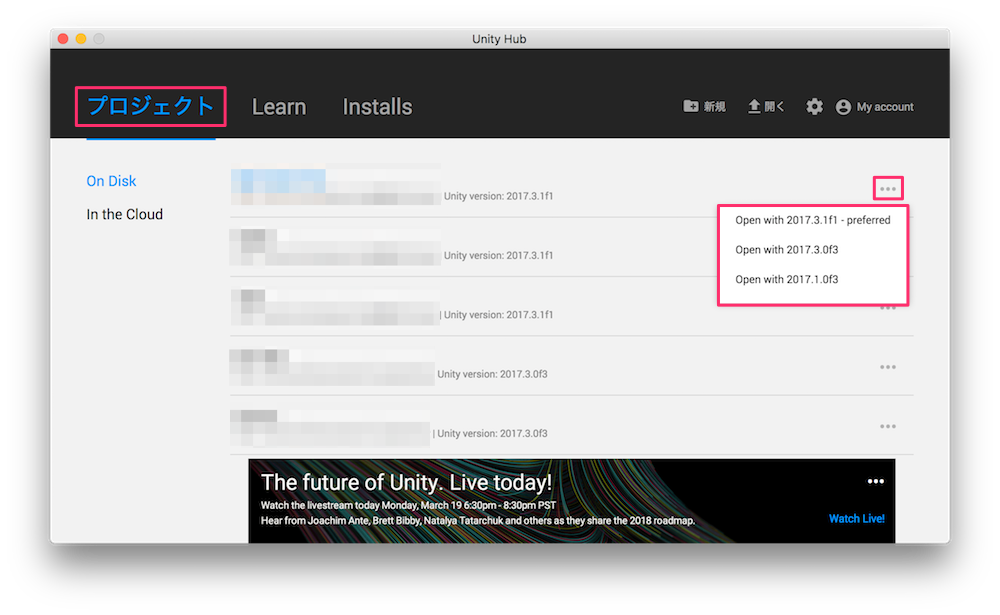Select the first project's Unity version 2017.3.1f1 text

498,196
